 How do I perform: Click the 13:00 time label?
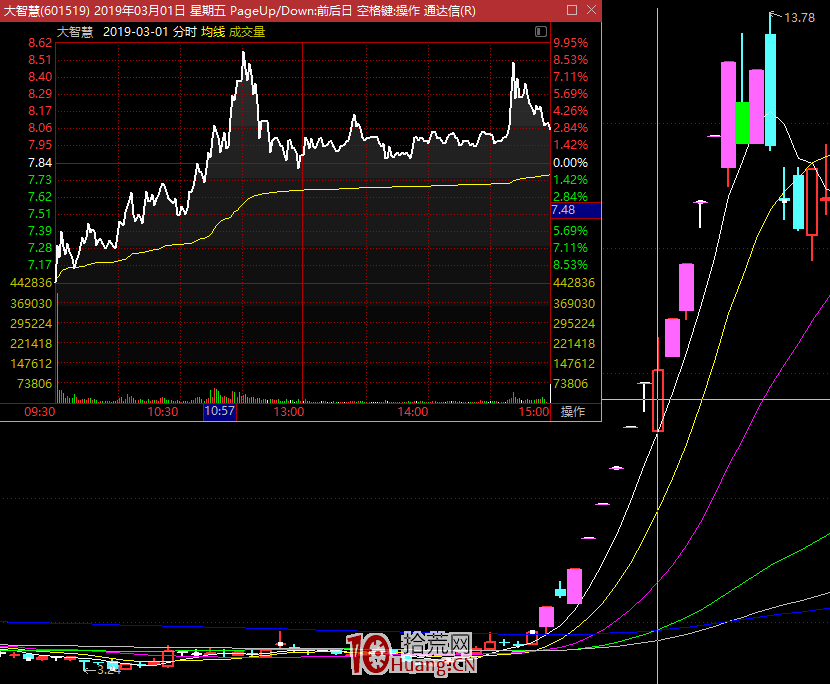pyautogui.click(x=289, y=411)
